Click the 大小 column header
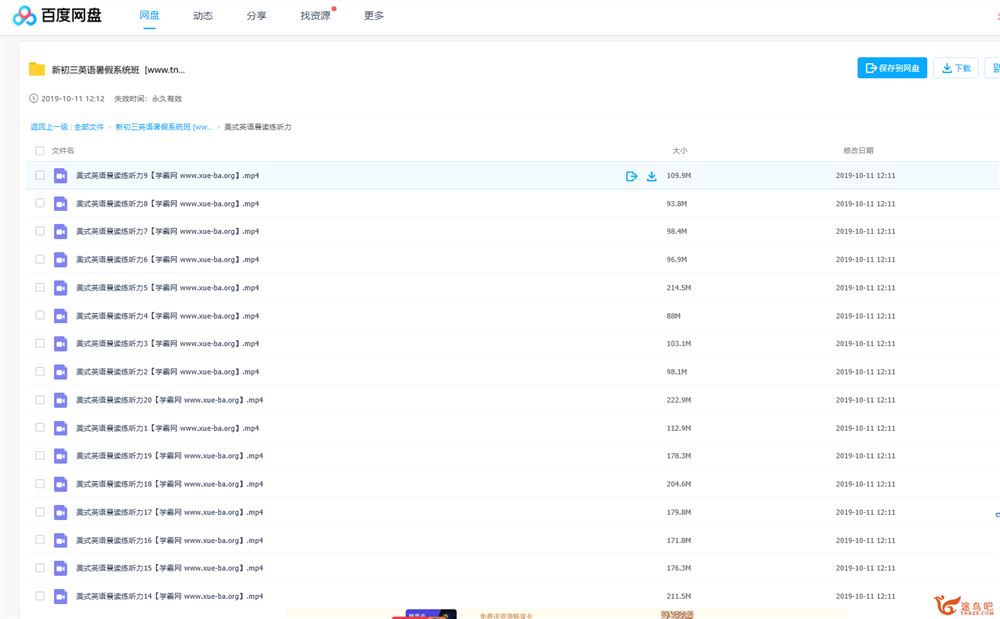Screen dimensions: 1000x619 coord(680,150)
